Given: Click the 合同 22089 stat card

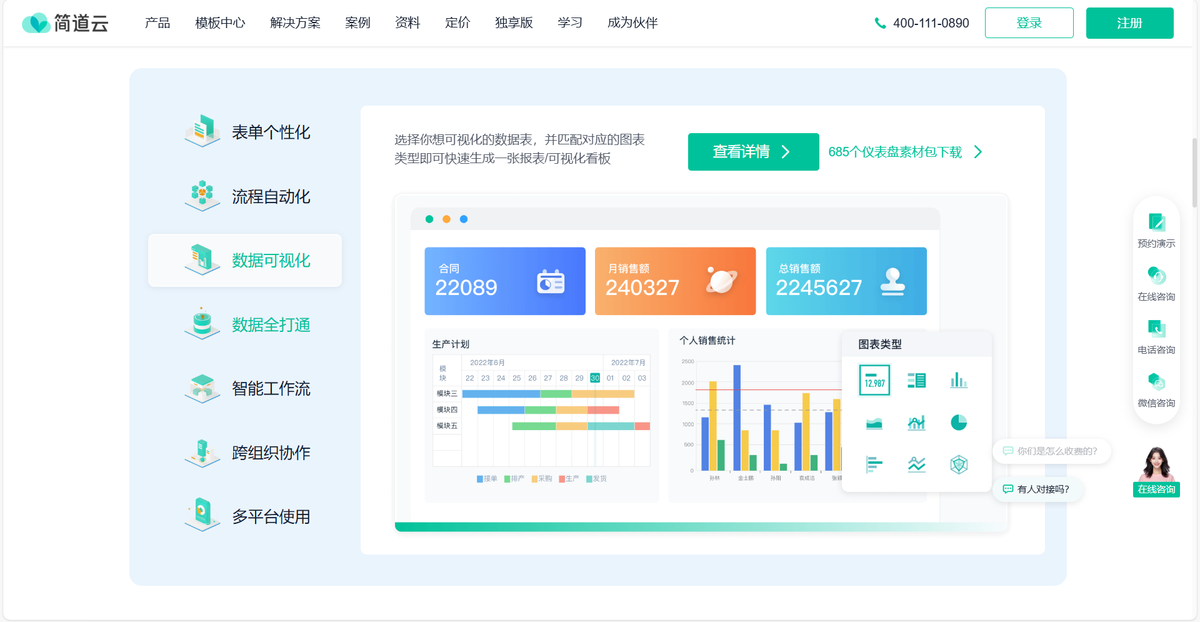Looking at the screenshot, I should point(505,282).
